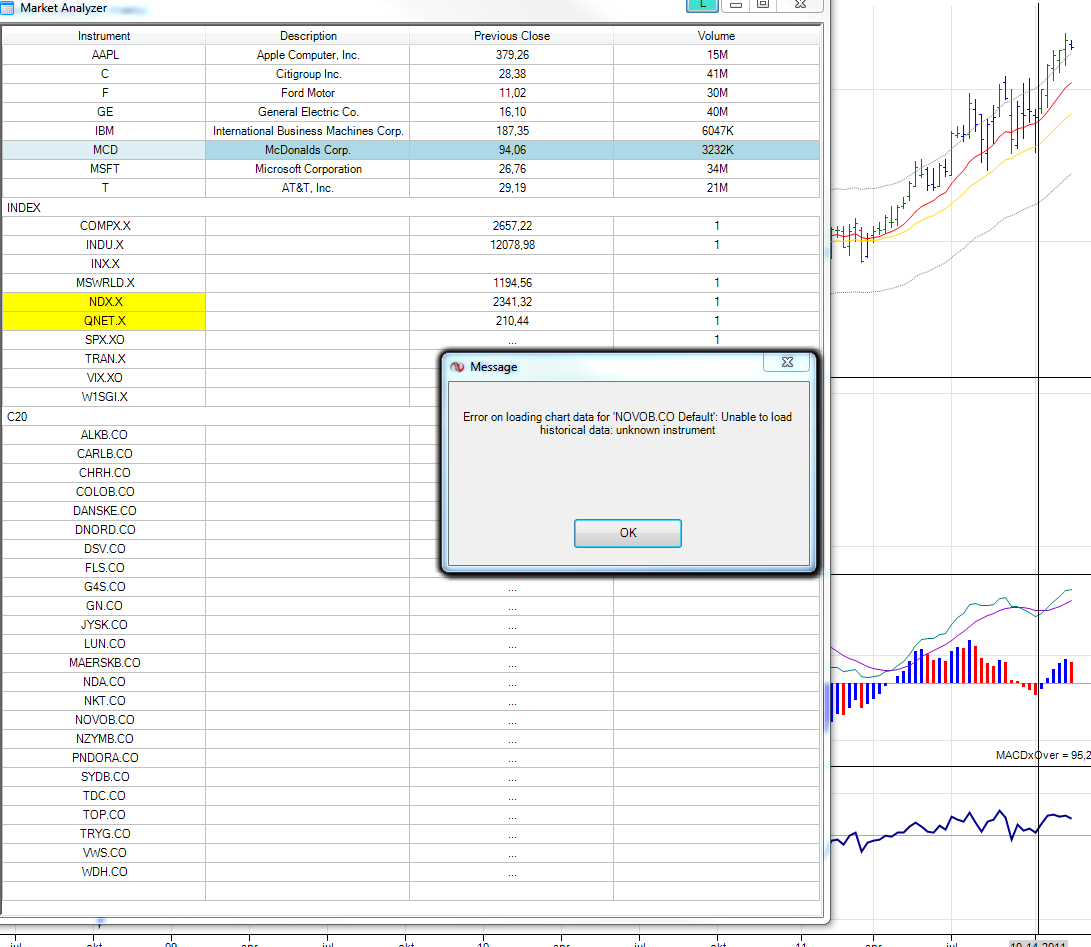Click the 6047K volume value

tap(717, 131)
